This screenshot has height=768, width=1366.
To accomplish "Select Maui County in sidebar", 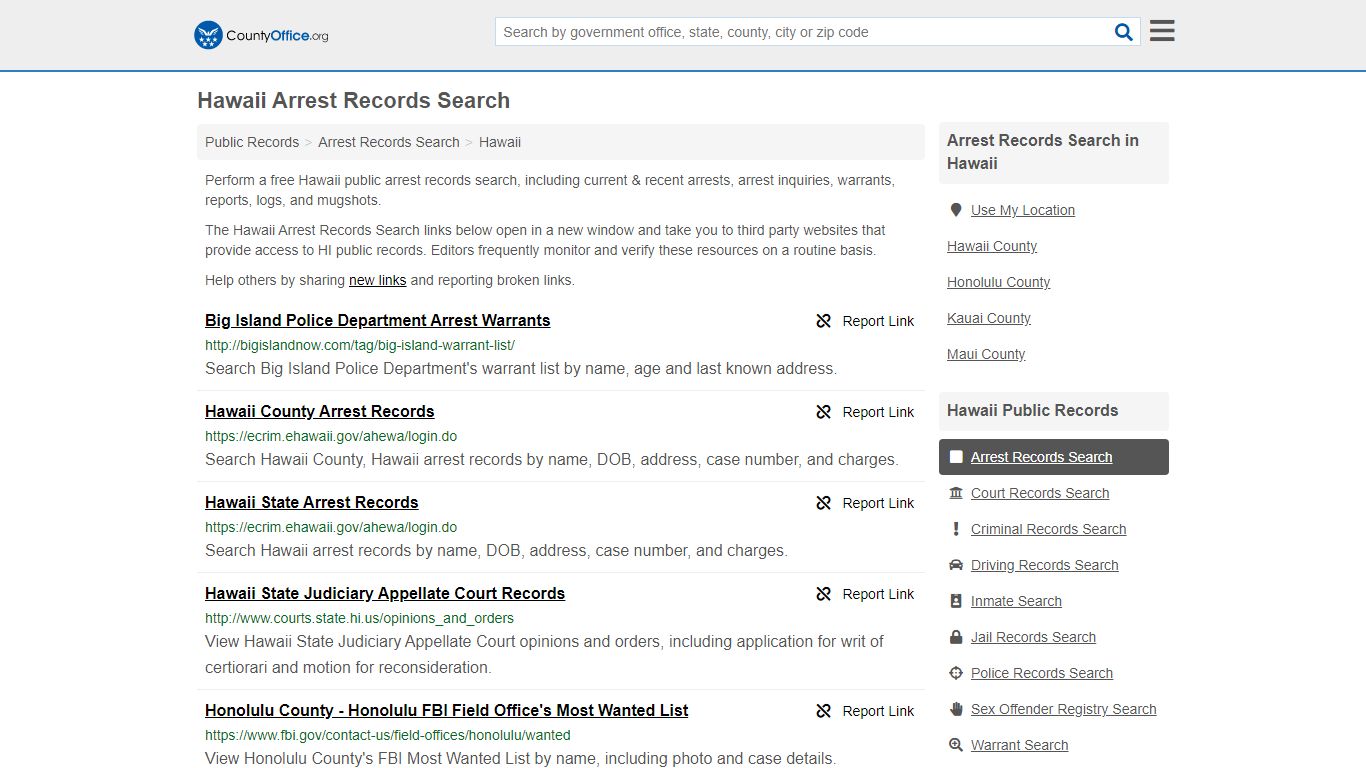I will pyautogui.click(x=986, y=354).
